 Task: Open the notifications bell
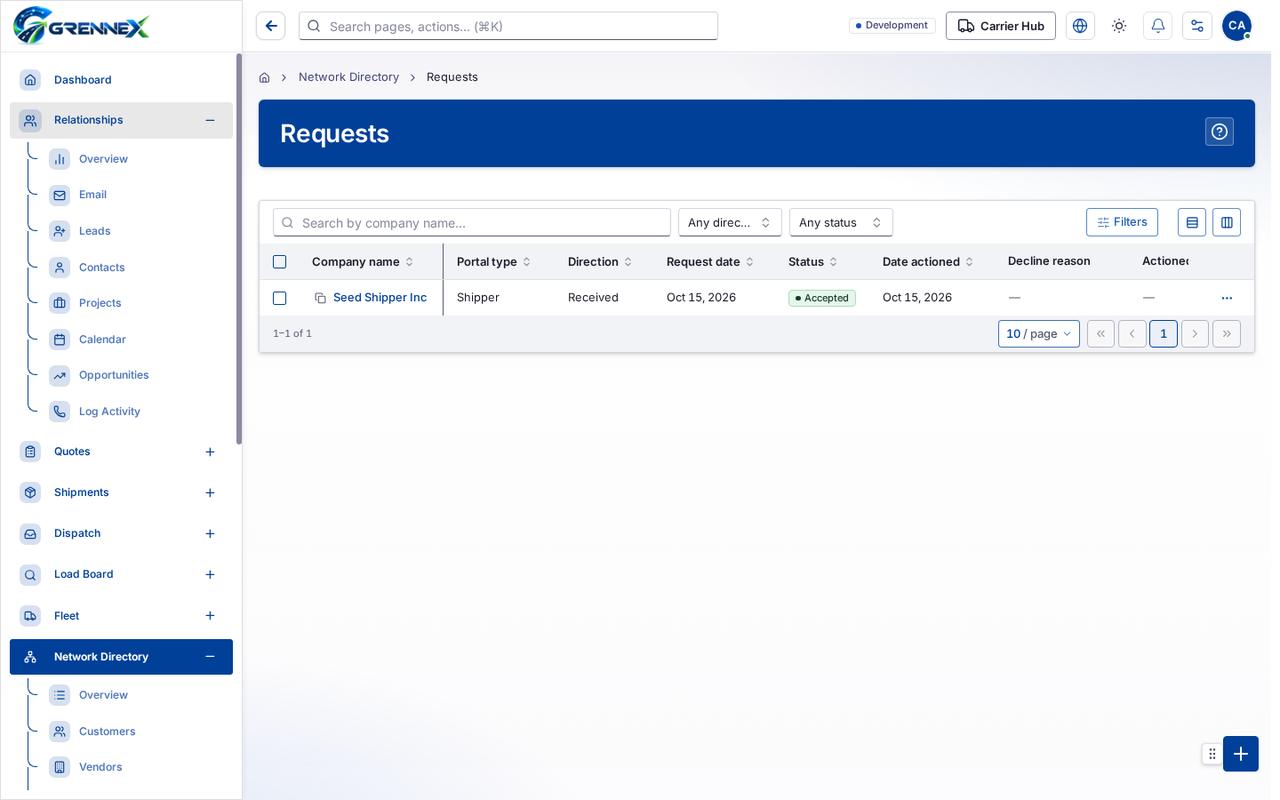point(1158,26)
